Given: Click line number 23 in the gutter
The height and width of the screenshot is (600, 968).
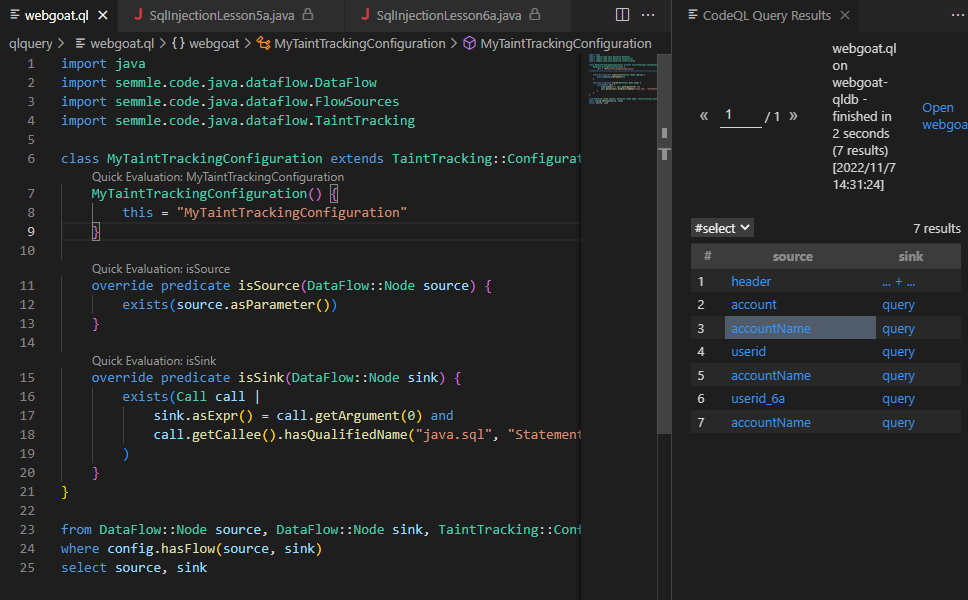Looking at the screenshot, I should [27, 530].
